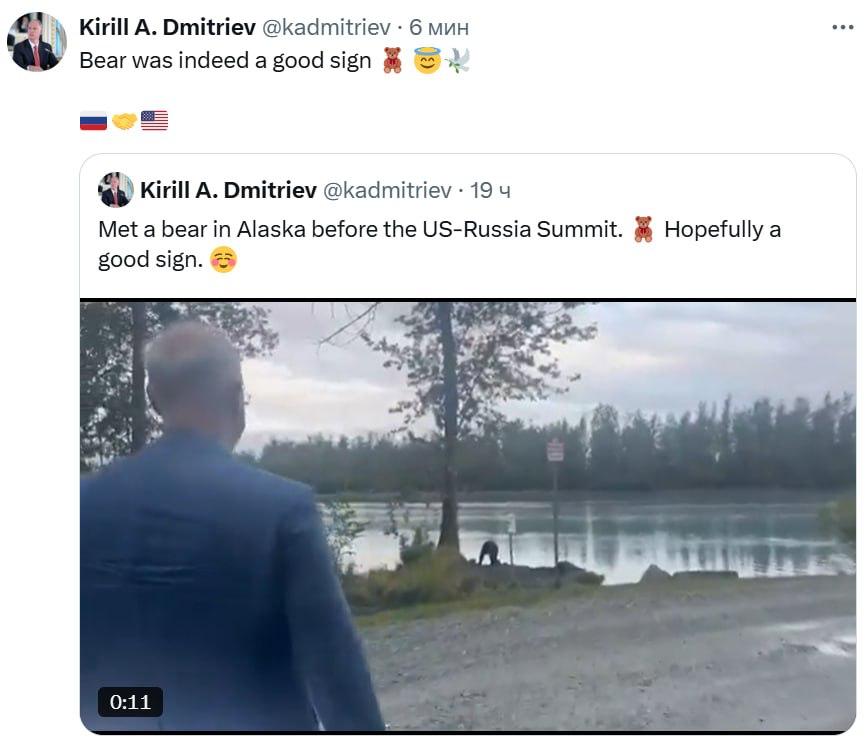Click the quoted tweet's small avatar
Viewport: 866px width, 750px height.
[116, 190]
